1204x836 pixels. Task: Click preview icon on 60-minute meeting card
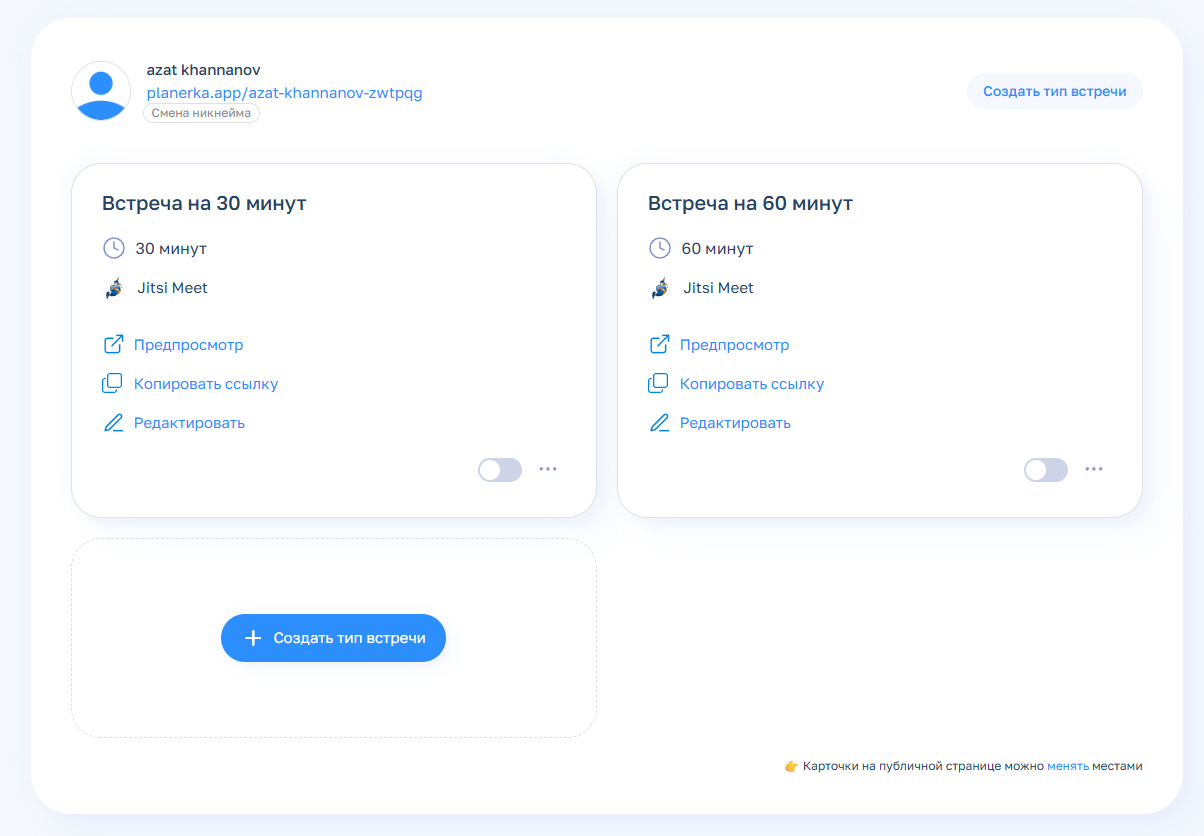tap(659, 345)
